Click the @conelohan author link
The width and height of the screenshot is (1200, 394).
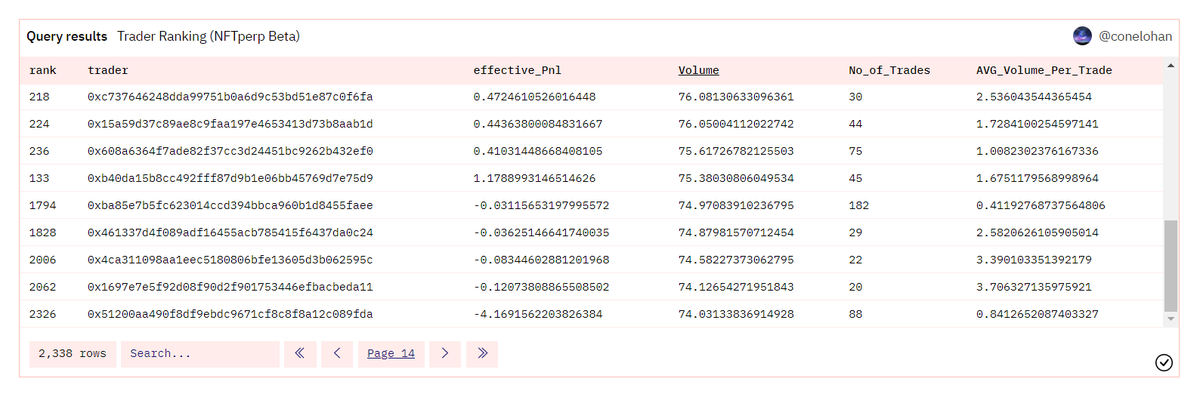[x=1135, y=36]
